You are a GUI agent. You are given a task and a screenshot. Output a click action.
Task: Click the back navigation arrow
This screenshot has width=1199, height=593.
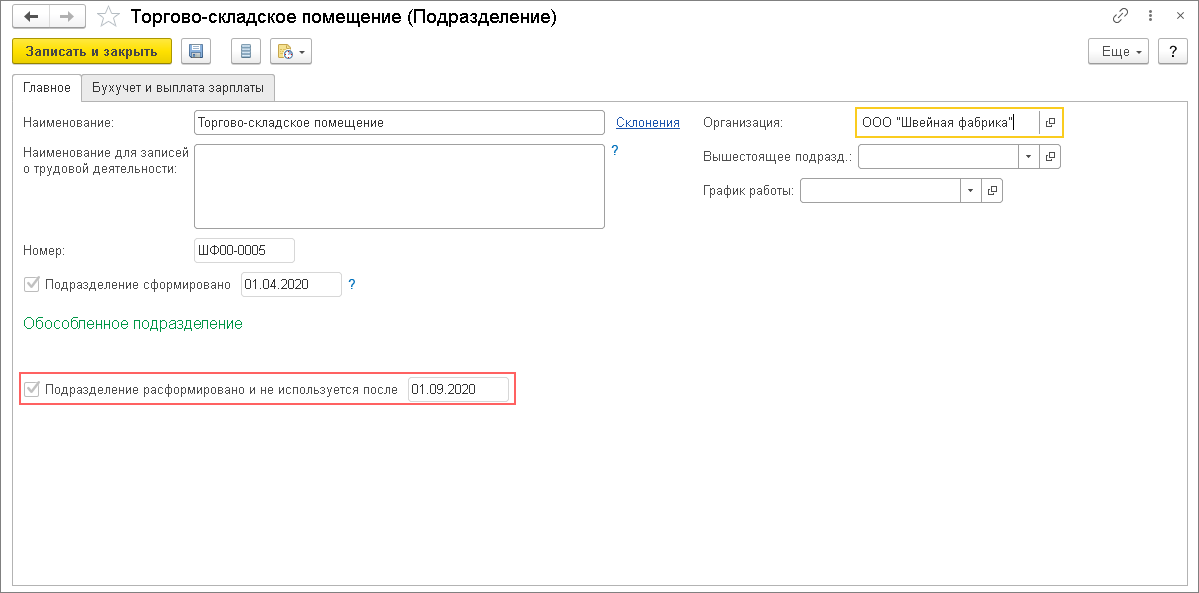(x=31, y=17)
